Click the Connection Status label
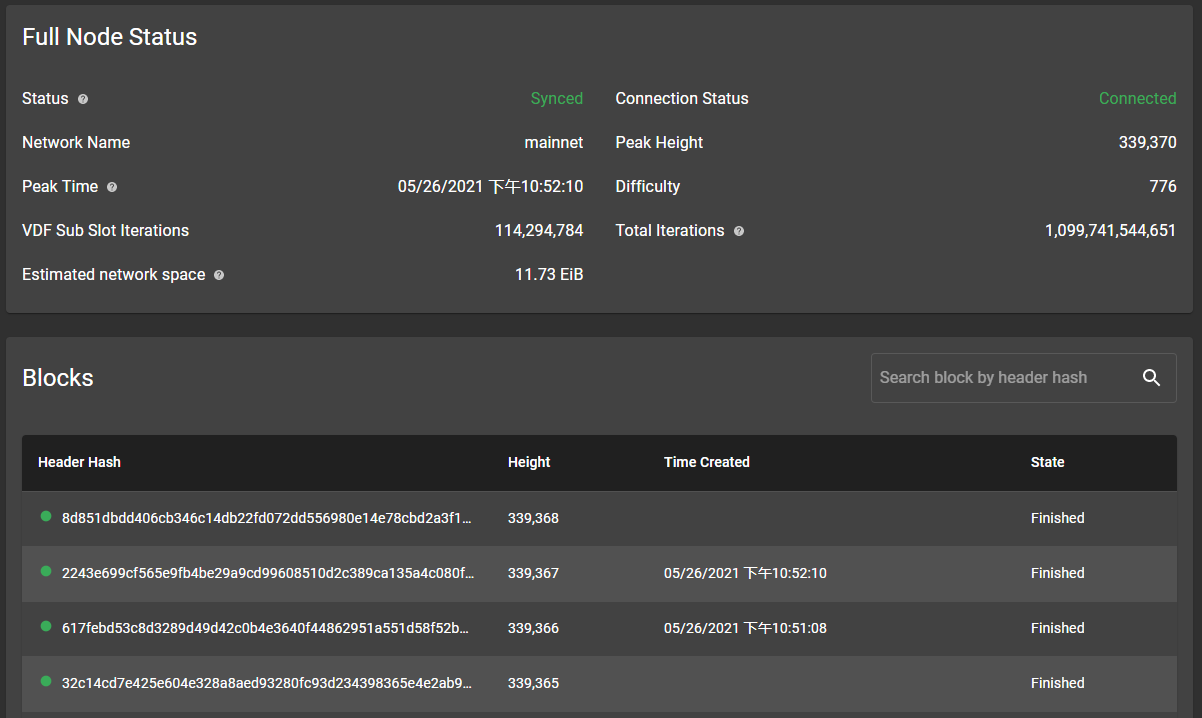 click(682, 99)
